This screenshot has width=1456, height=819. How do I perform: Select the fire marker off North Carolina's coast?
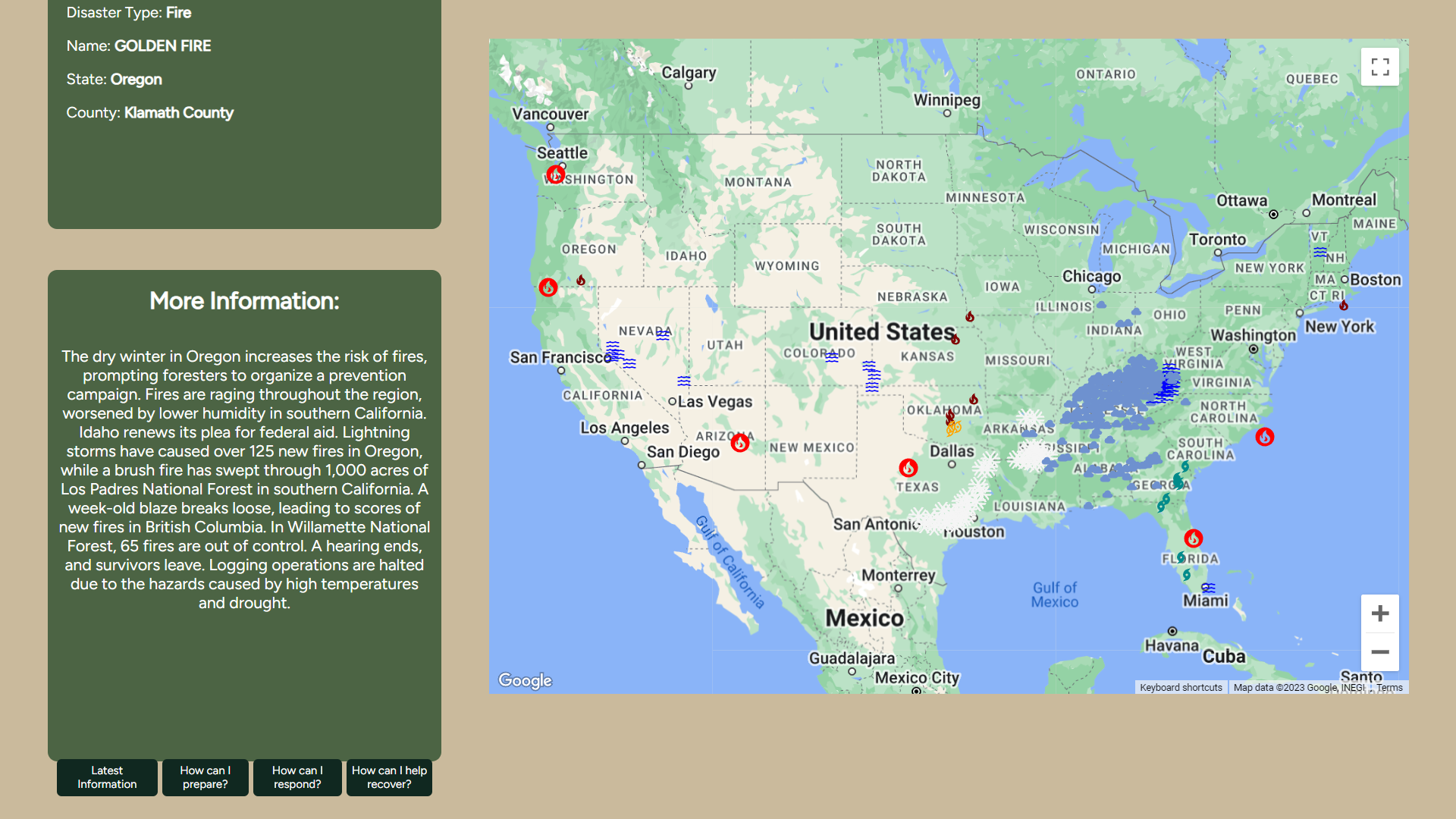pos(1264,437)
